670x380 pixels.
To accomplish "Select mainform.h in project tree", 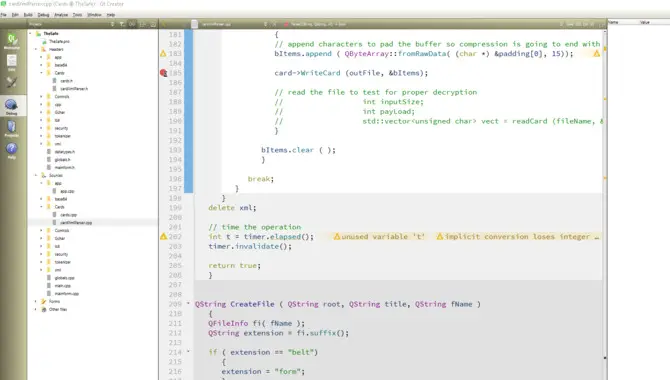I will click(x=65, y=168).
